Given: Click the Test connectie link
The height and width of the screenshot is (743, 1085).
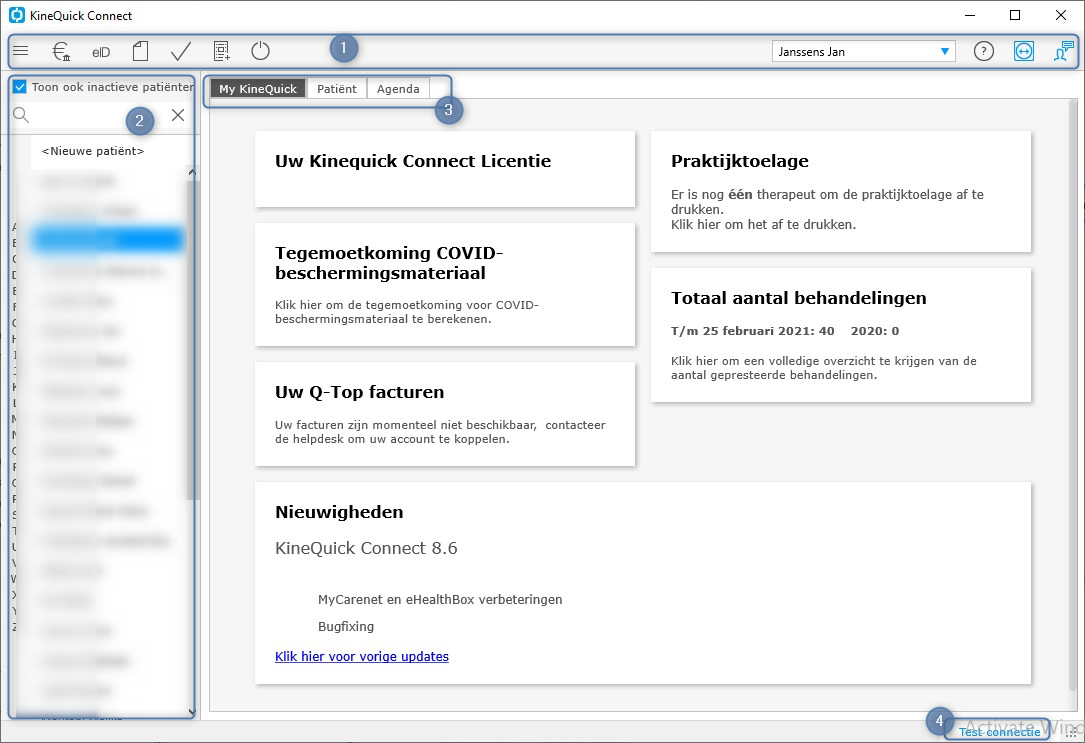Looking at the screenshot, I should 999,732.
